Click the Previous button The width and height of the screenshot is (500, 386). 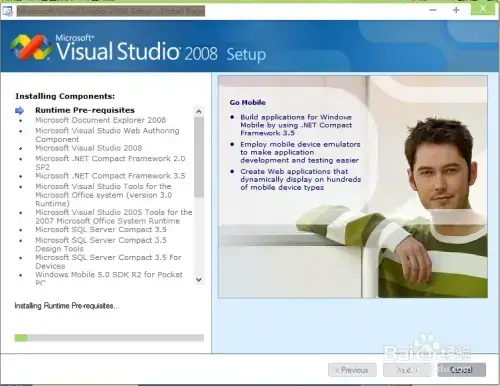[x=352, y=370]
